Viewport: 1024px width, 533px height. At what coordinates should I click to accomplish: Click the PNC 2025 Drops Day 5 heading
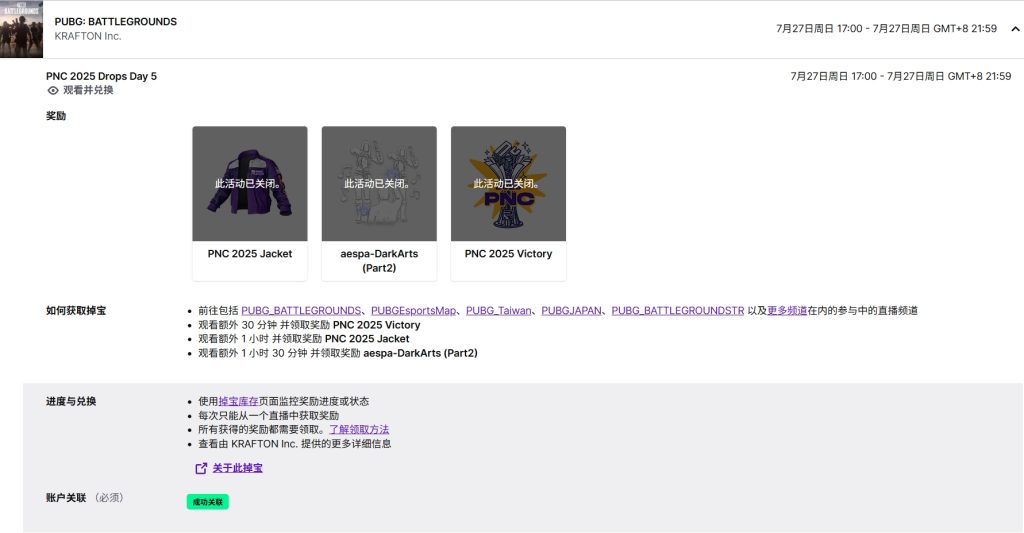[x=101, y=76]
